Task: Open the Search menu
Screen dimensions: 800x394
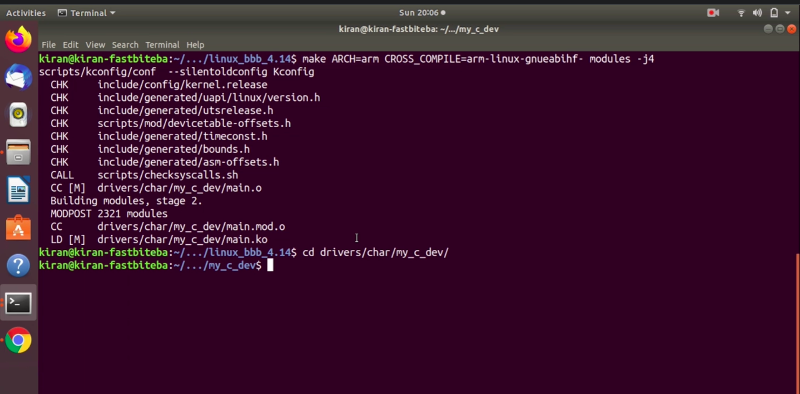Action: pos(125,44)
